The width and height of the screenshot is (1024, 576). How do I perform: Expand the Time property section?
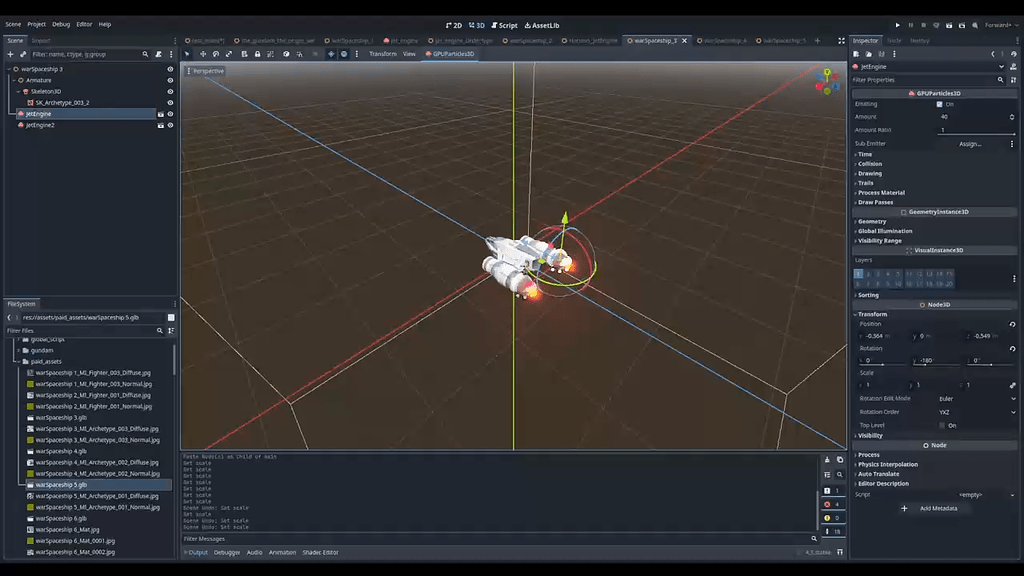click(x=865, y=155)
